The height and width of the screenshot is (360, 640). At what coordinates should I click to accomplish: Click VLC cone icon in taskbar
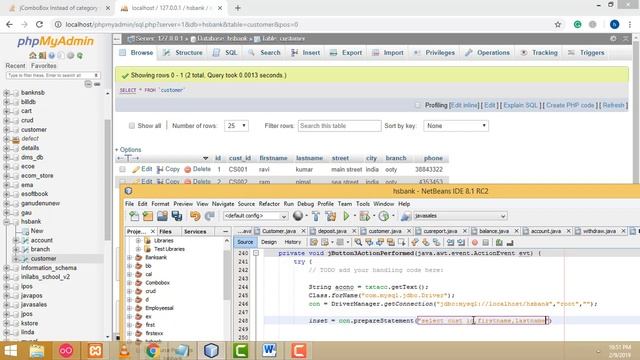(x=124, y=351)
